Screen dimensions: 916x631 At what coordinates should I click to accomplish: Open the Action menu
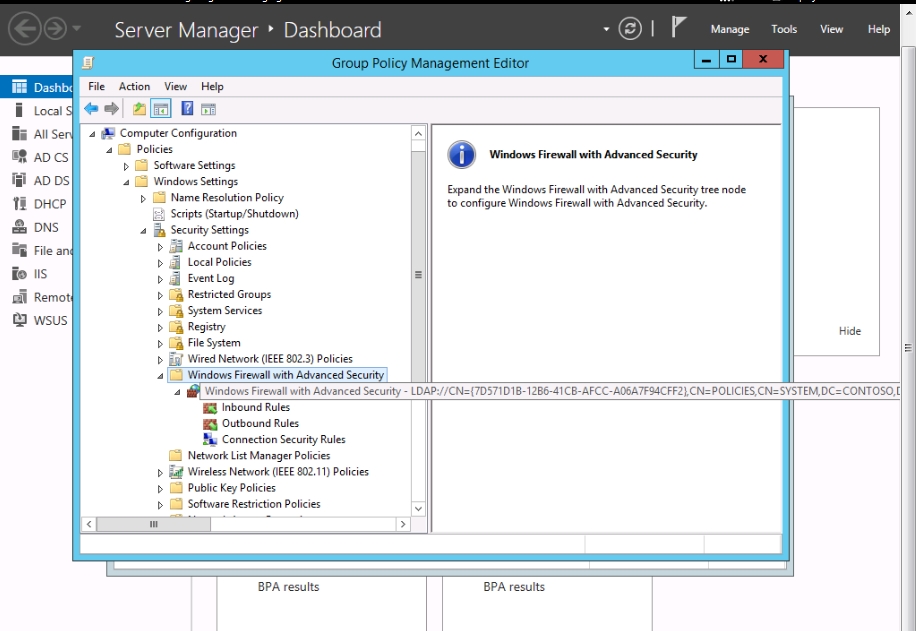(134, 86)
